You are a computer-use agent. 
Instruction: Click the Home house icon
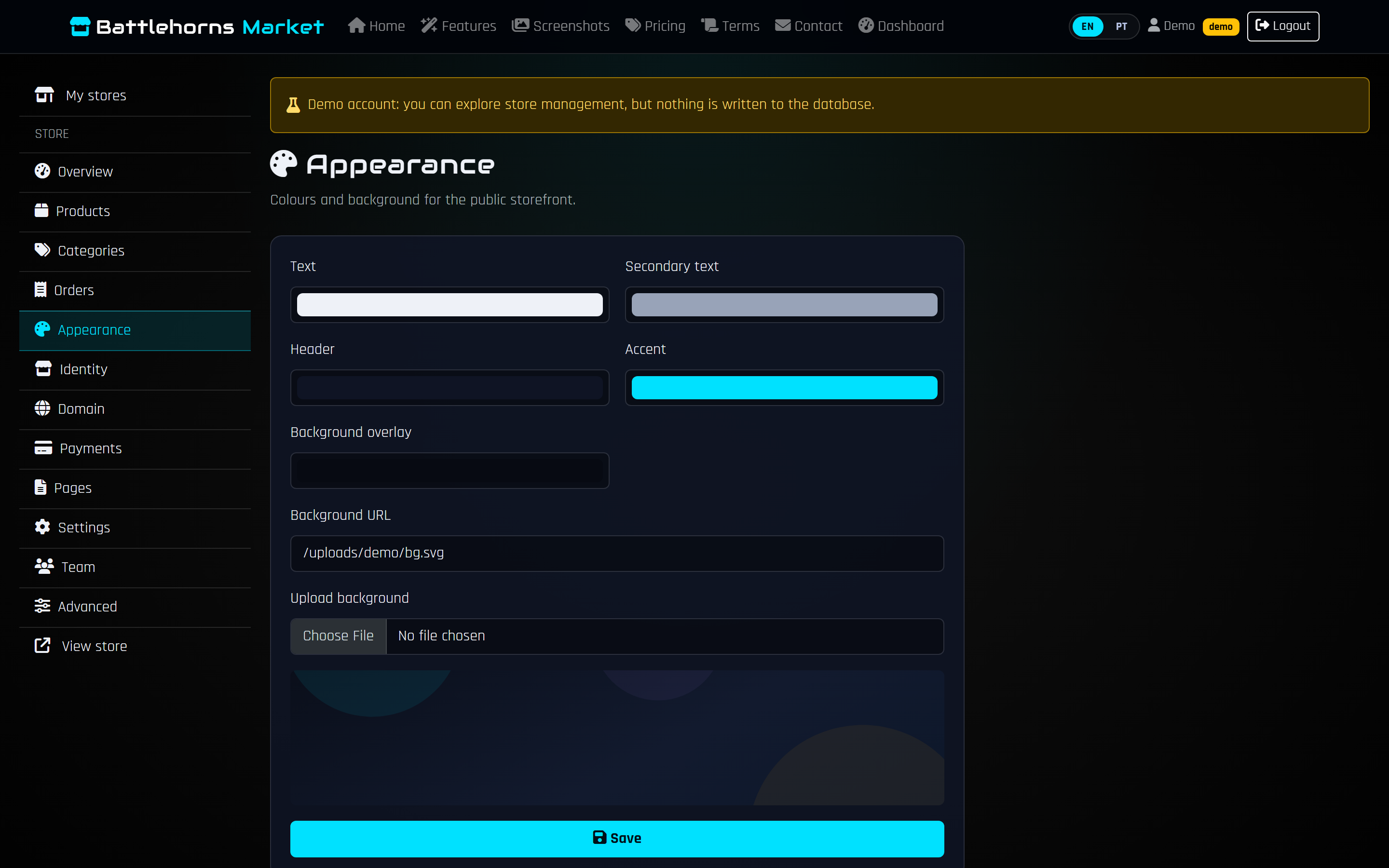356,26
